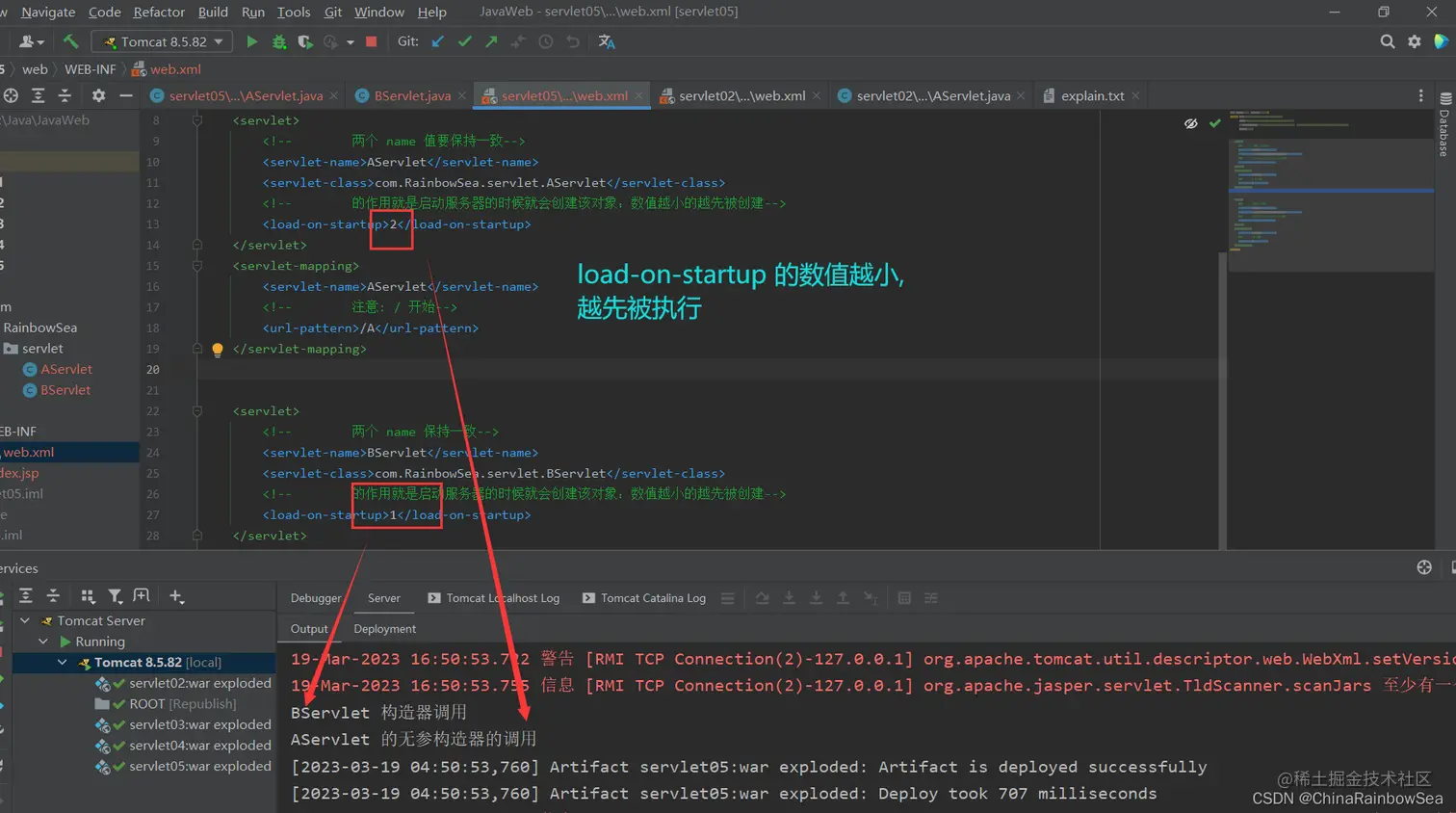Open the Refactor menu
Viewport: 1456px width, 813px height.
[159, 12]
